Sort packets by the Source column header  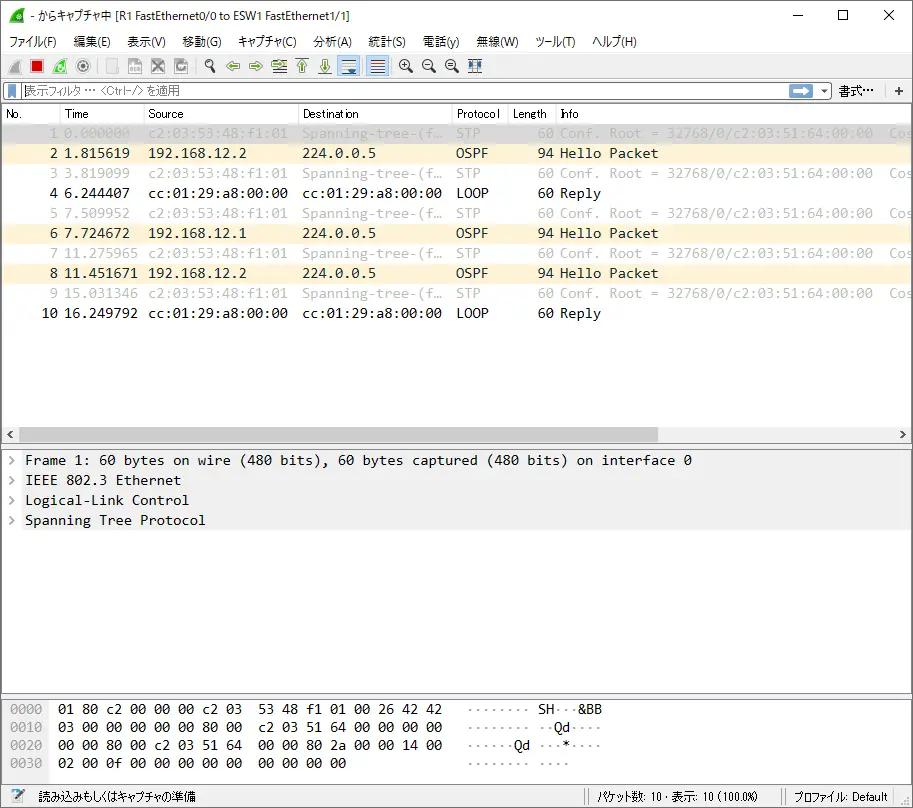click(221, 114)
